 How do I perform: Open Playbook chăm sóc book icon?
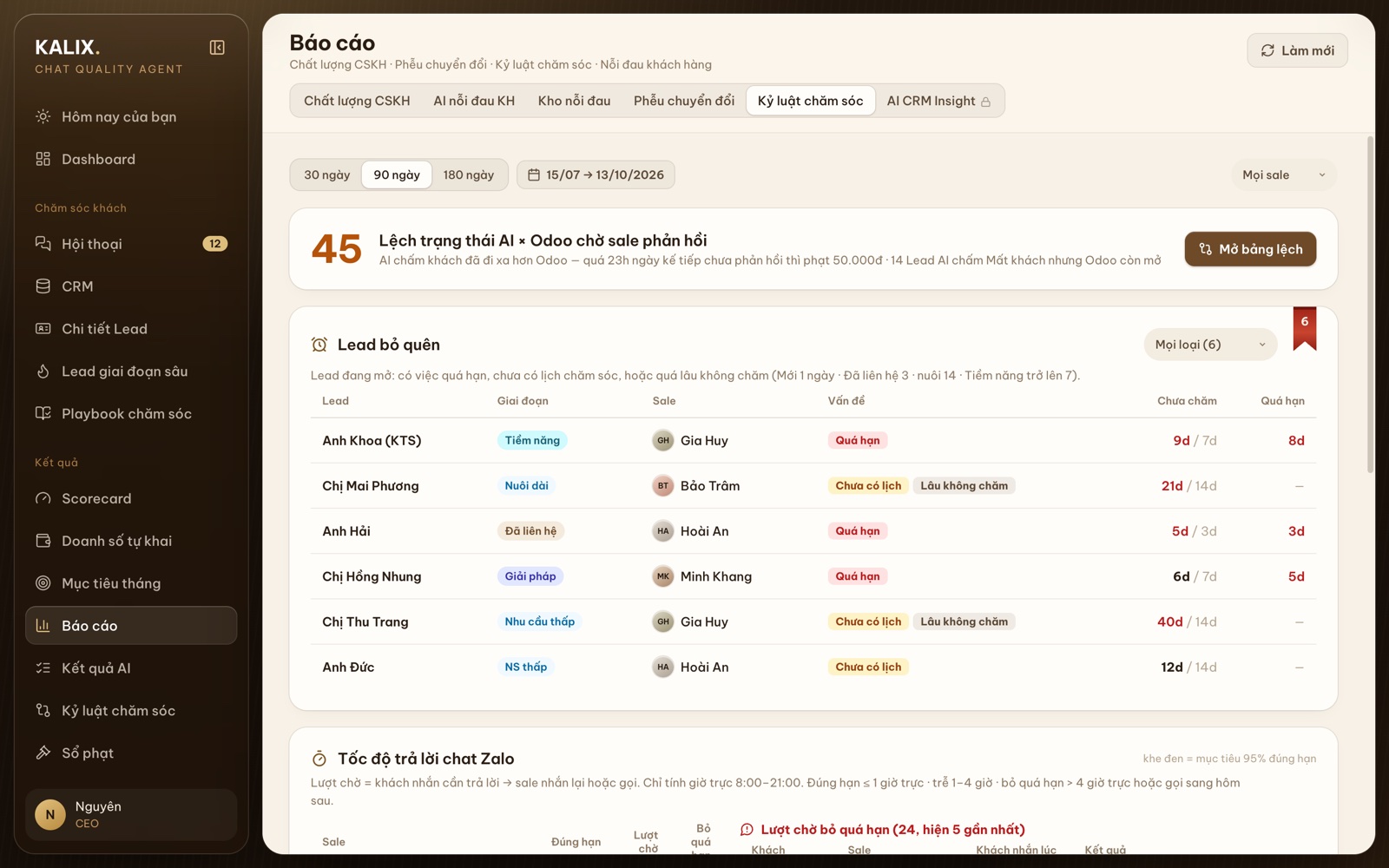[43, 414]
